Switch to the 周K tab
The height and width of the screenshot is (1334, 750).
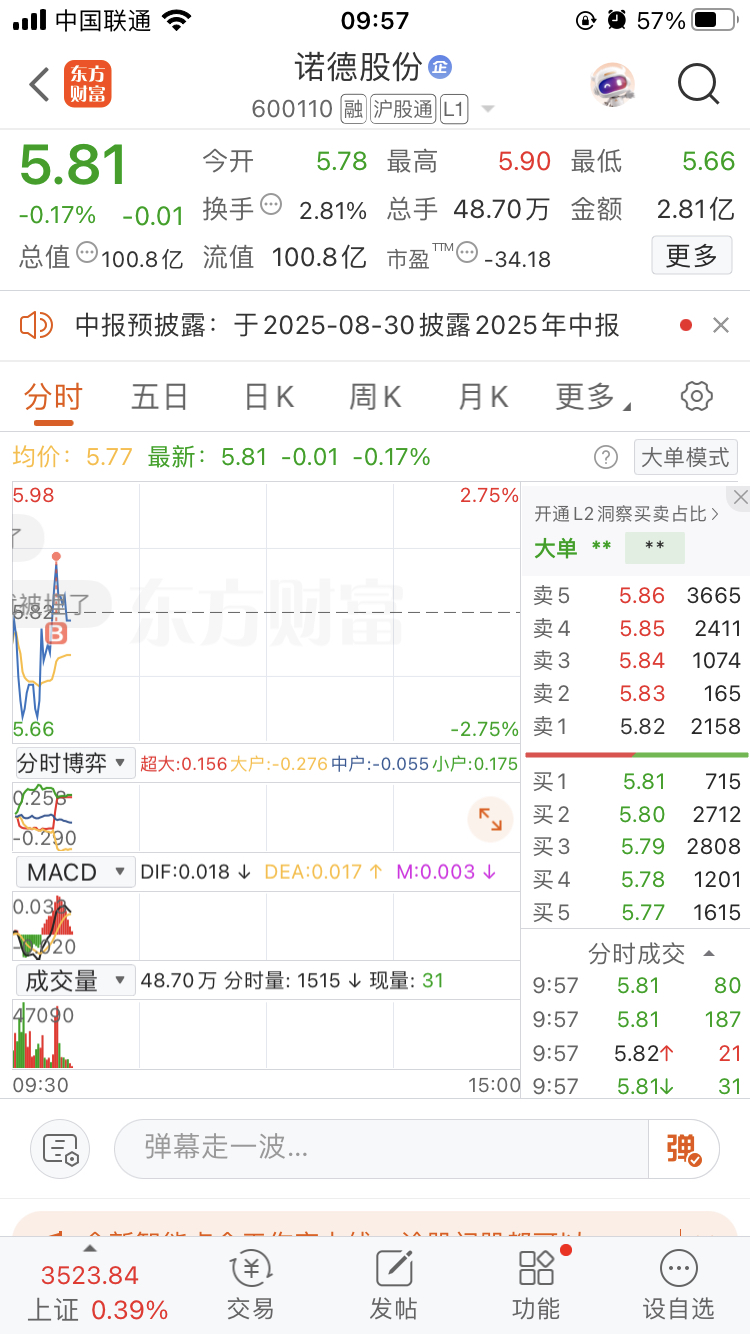375,397
